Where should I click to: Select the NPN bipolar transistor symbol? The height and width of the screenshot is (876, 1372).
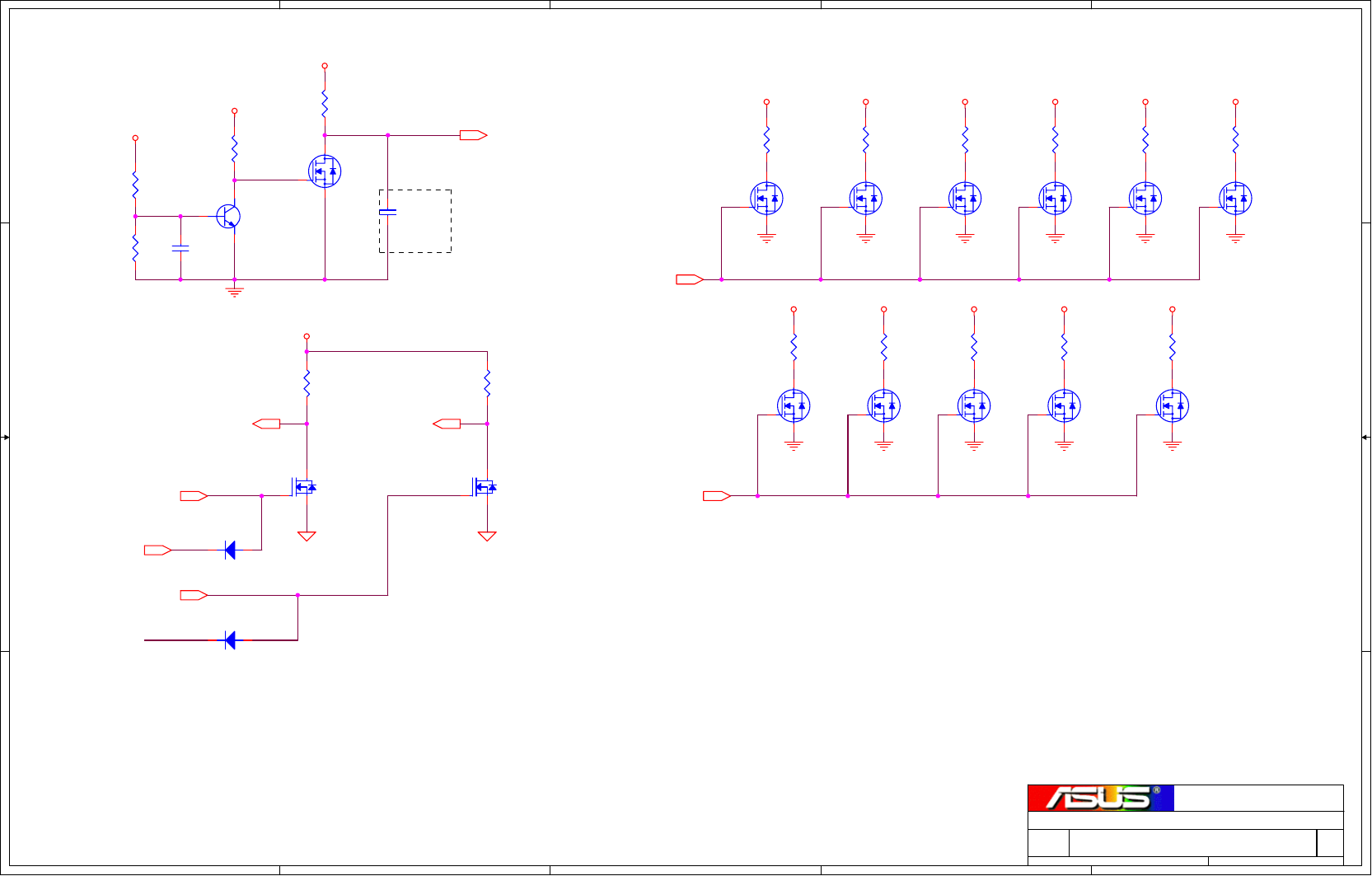pyautogui.click(x=228, y=216)
